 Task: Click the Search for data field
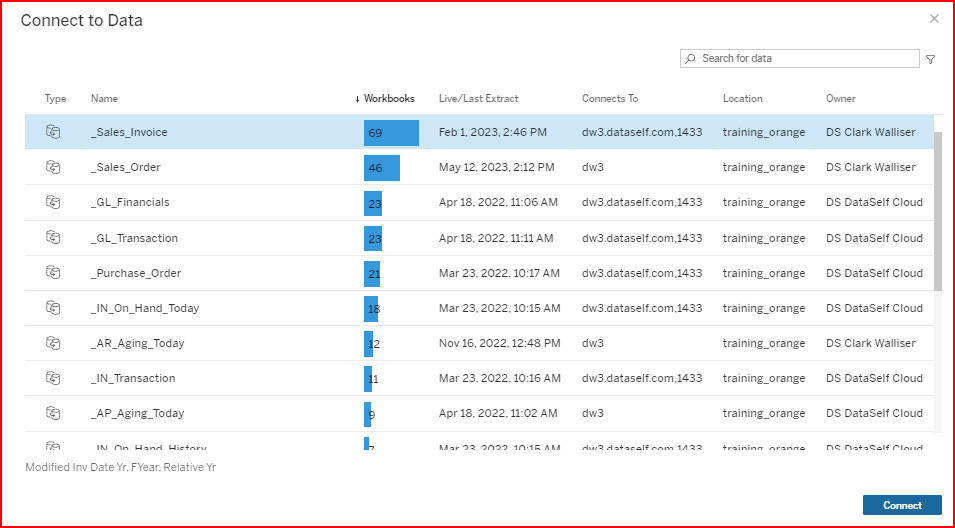pyautogui.click(x=805, y=59)
